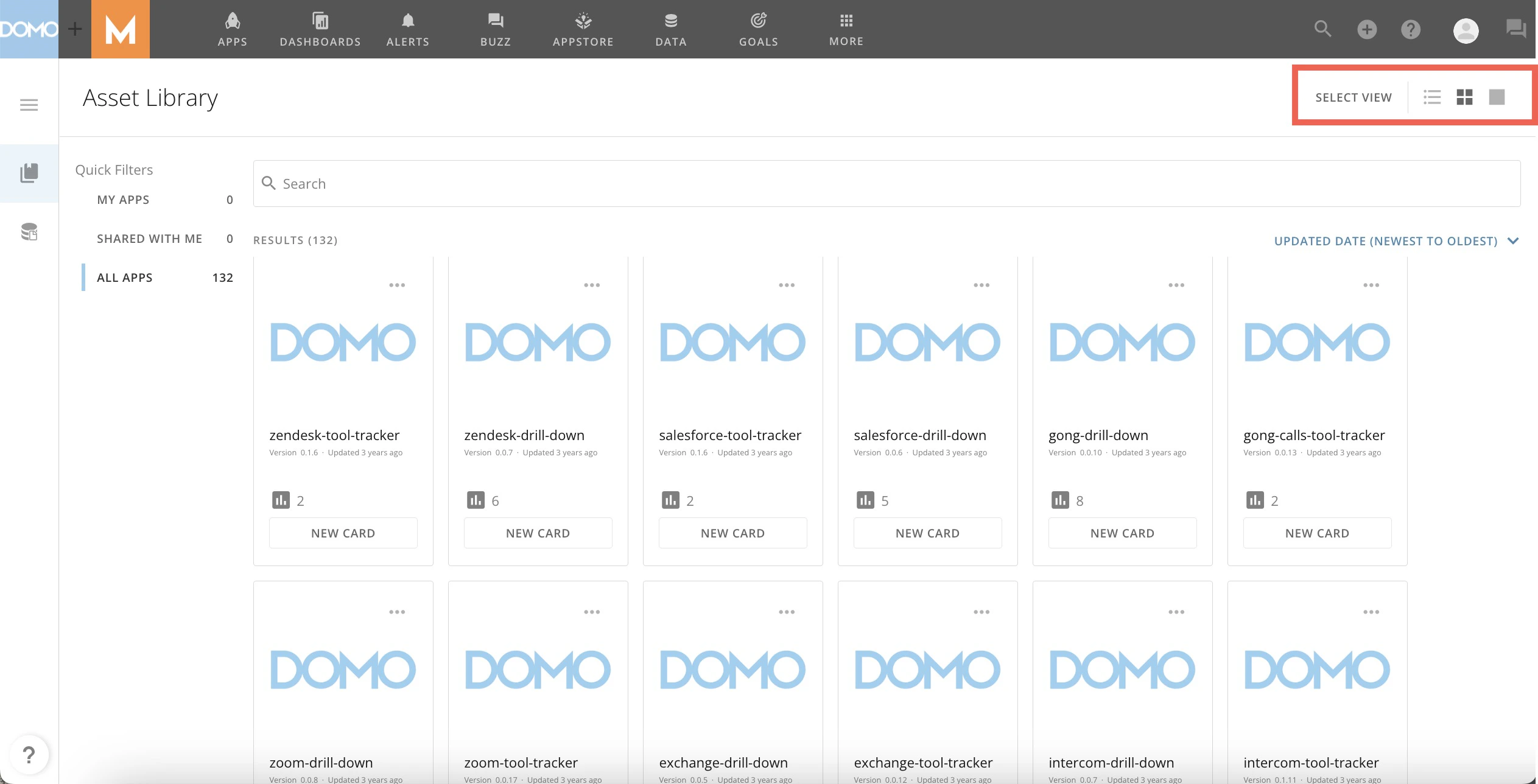Open options menu for exchange-drill-down
1538x784 pixels.
click(x=787, y=612)
